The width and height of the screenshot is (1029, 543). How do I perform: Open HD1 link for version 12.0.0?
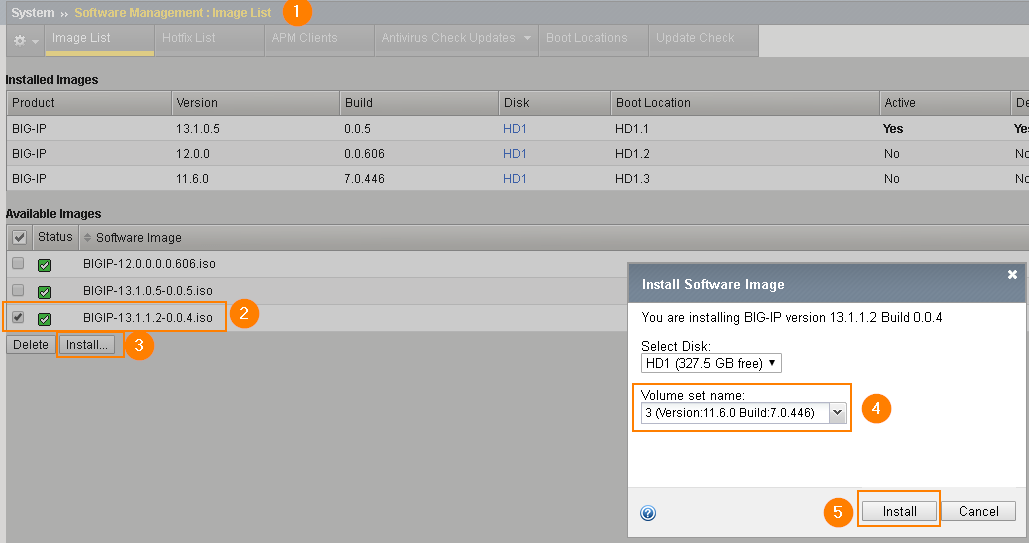point(514,154)
